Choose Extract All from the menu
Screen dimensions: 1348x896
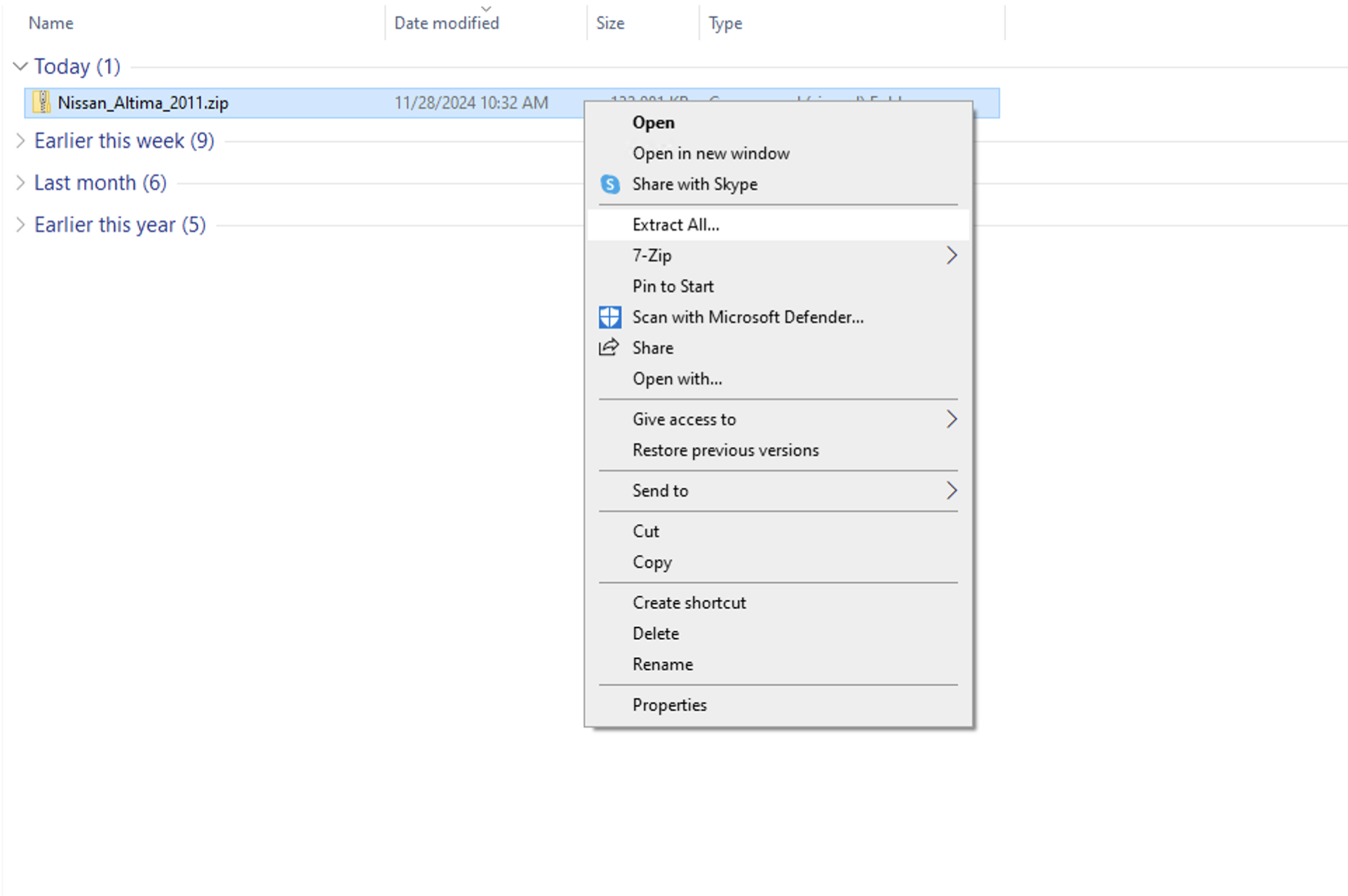pos(675,225)
